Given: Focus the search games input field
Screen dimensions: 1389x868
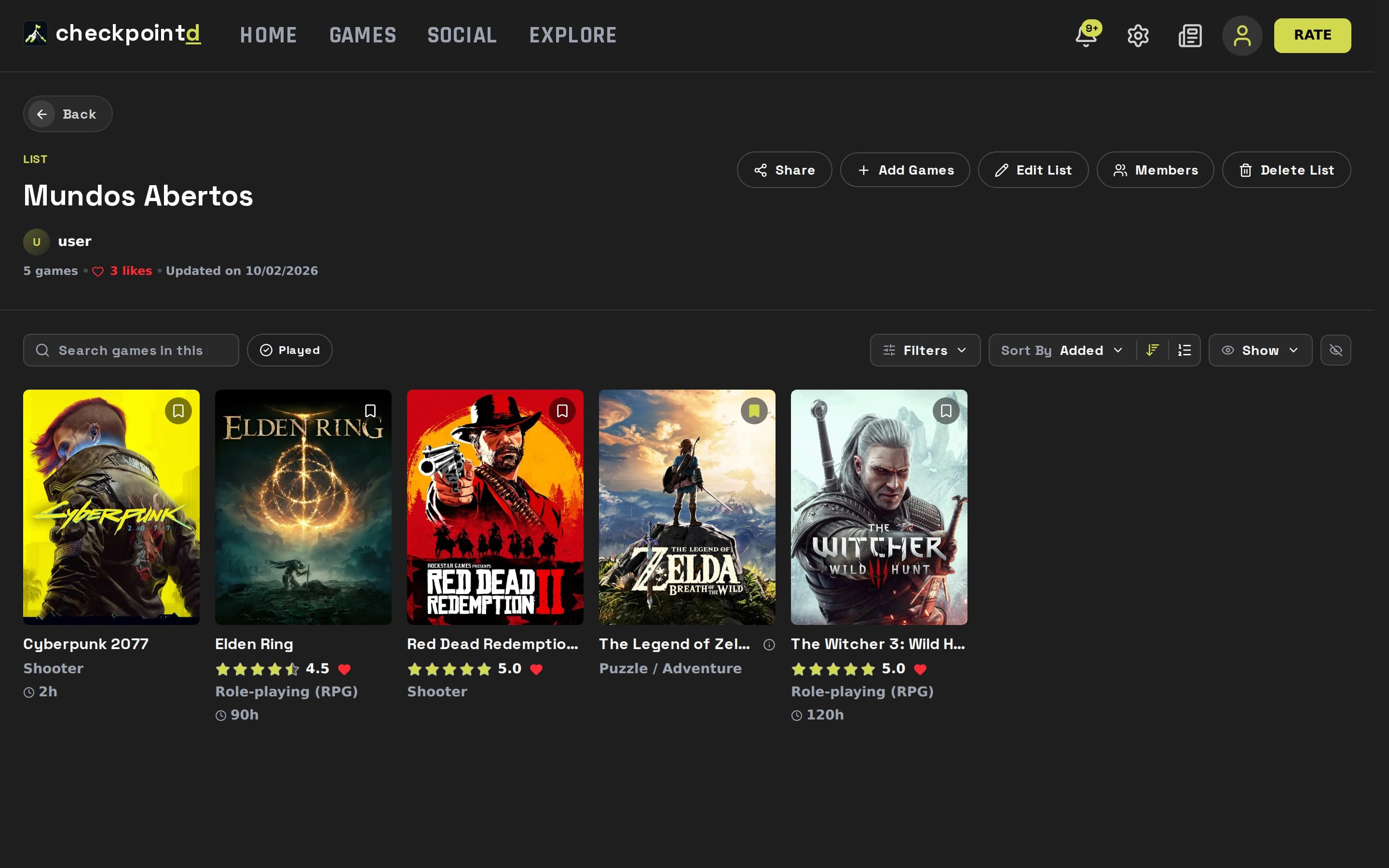Looking at the screenshot, I should pyautogui.click(x=131, y=350).
